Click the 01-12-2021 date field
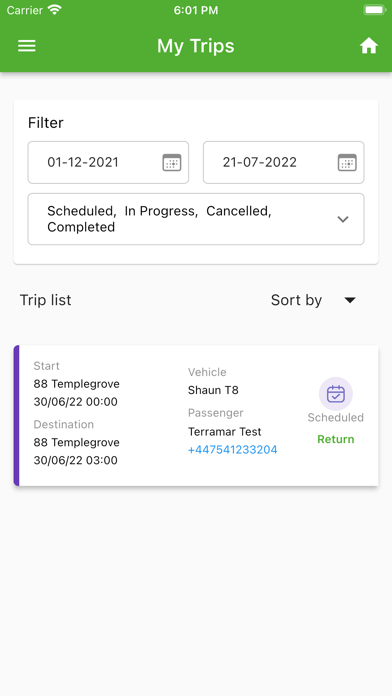Viewport: 392px width, 696px height. 108,162
